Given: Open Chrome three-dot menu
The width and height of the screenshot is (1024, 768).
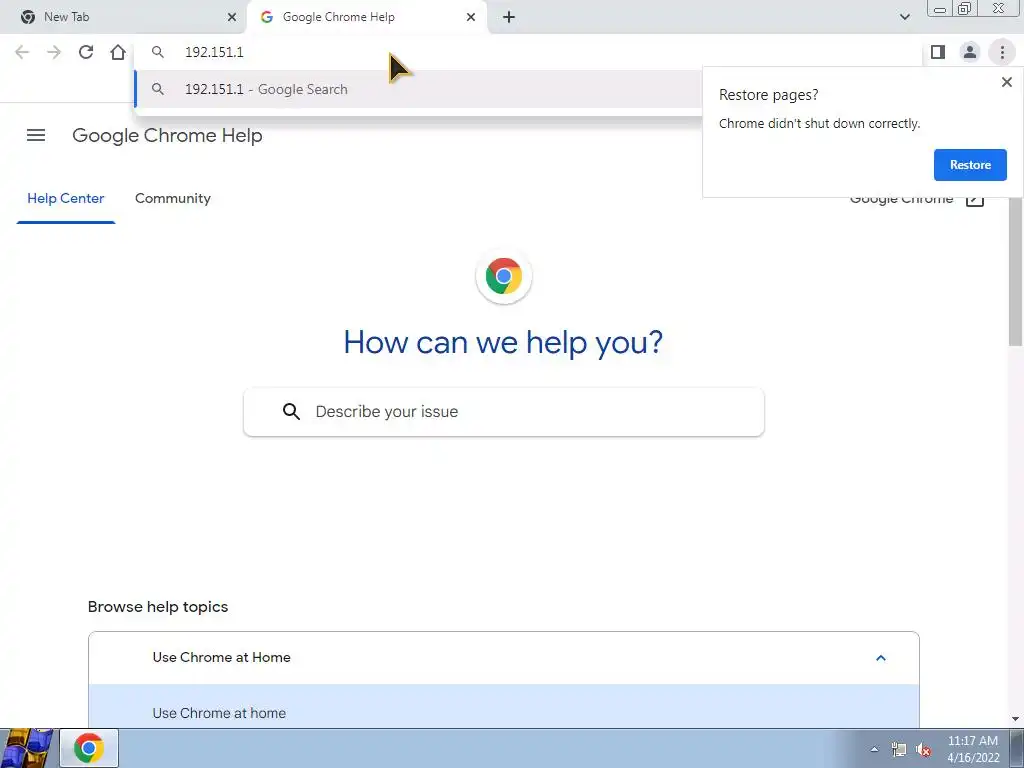Looking at the screenshot, I should tap(1002, 52).
